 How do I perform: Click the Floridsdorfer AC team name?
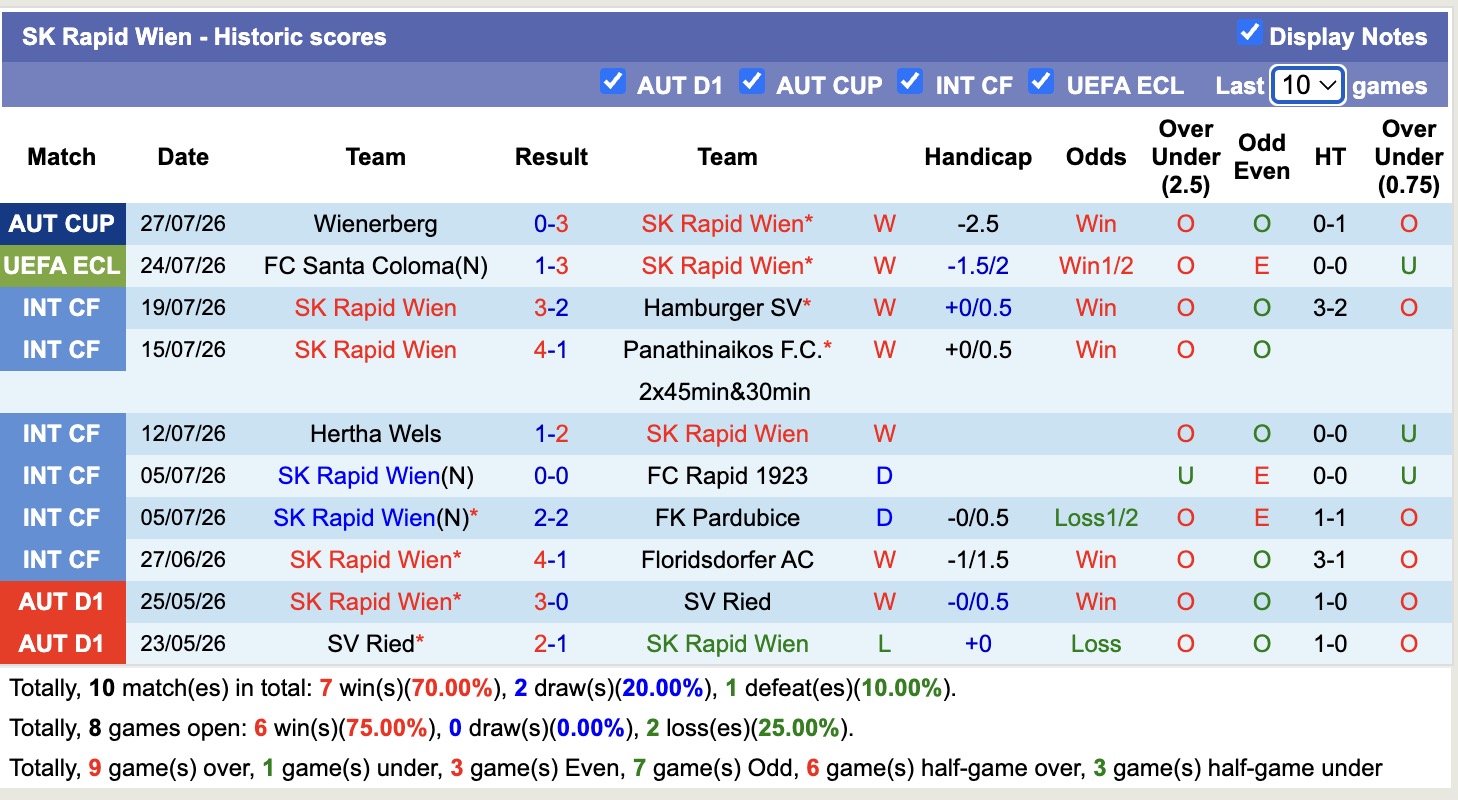pyautogui.click(x=727, y=560)
